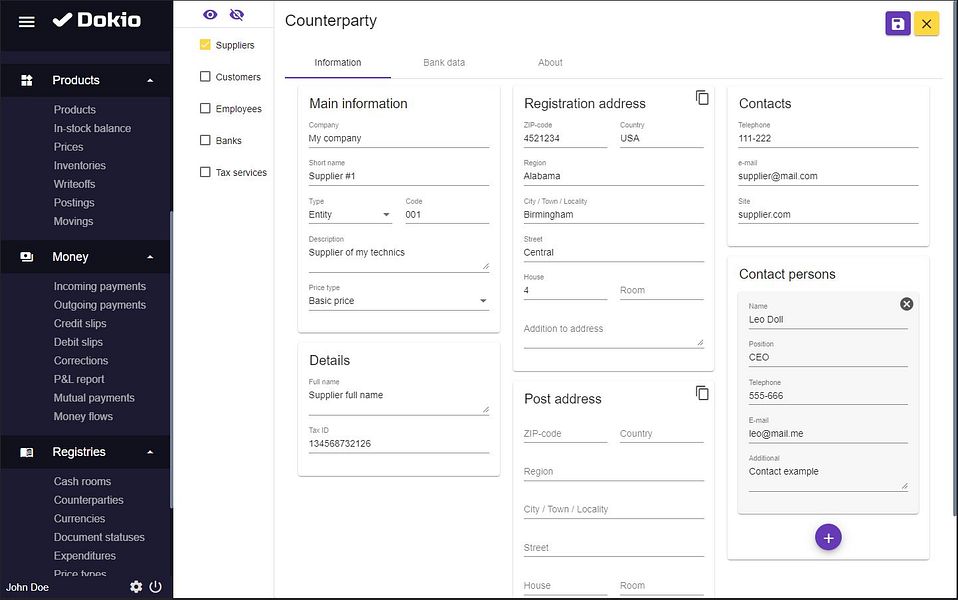The image size is (958, 600).
Task: Open Money flows
Action: [83, 416]
